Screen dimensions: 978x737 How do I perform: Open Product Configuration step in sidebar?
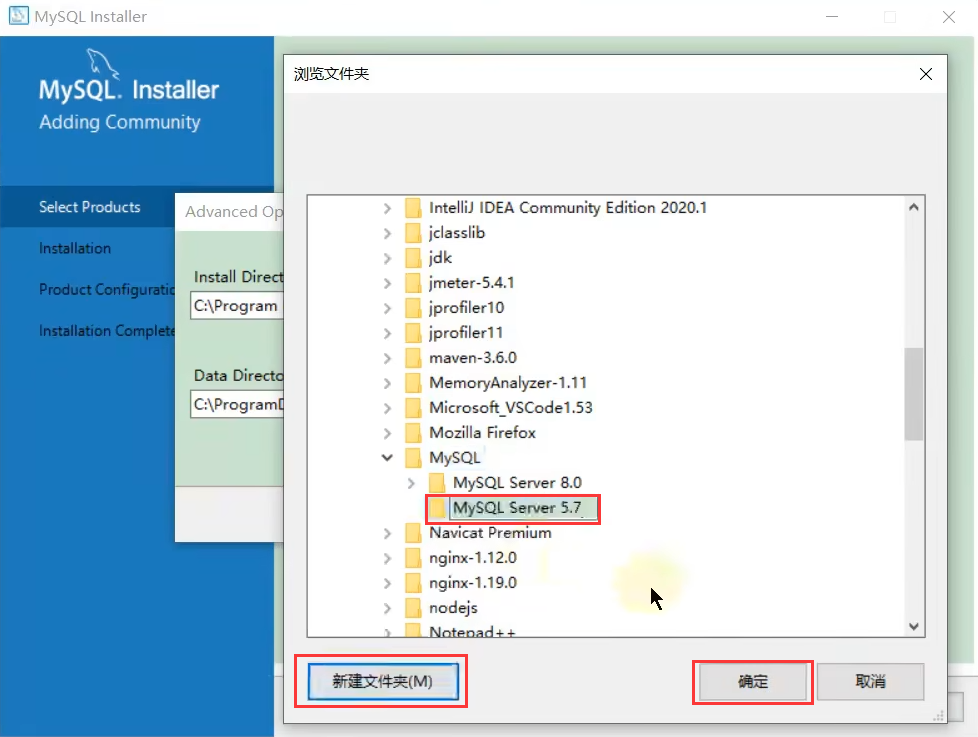(107, 289)
